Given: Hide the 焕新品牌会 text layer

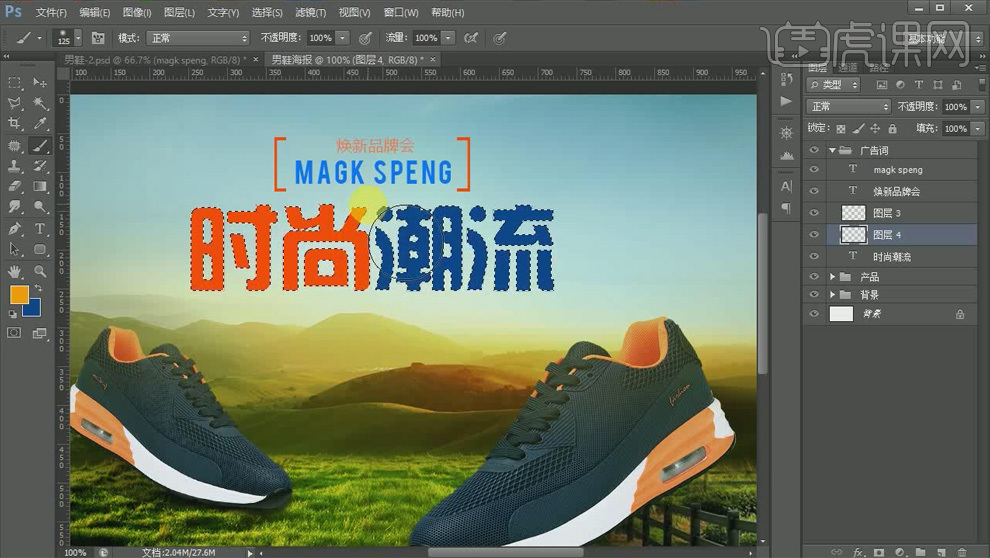Looking at the screenshot, I should point(814,191).
